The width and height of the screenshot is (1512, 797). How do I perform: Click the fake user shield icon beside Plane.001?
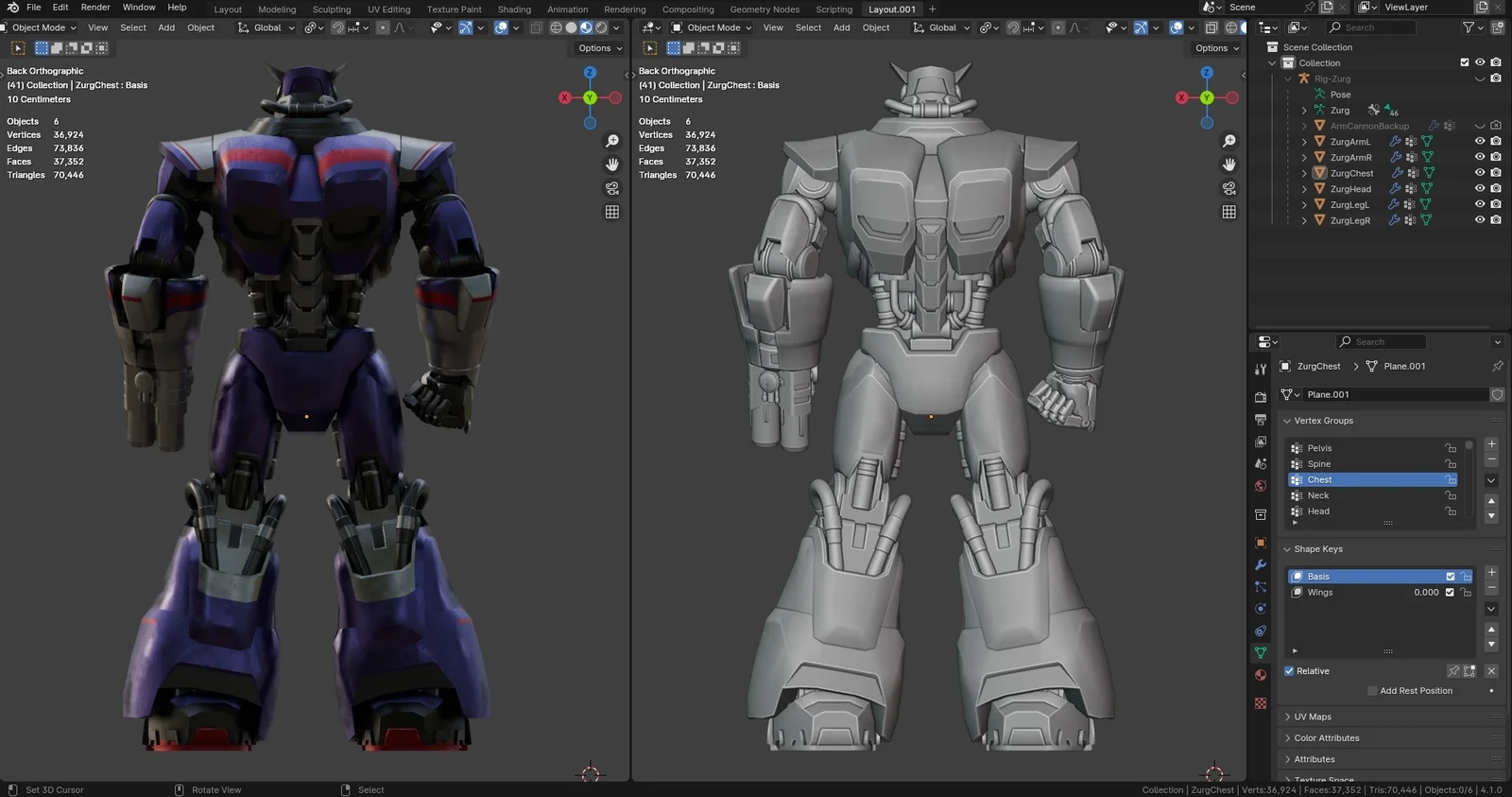click(1497, 394)
